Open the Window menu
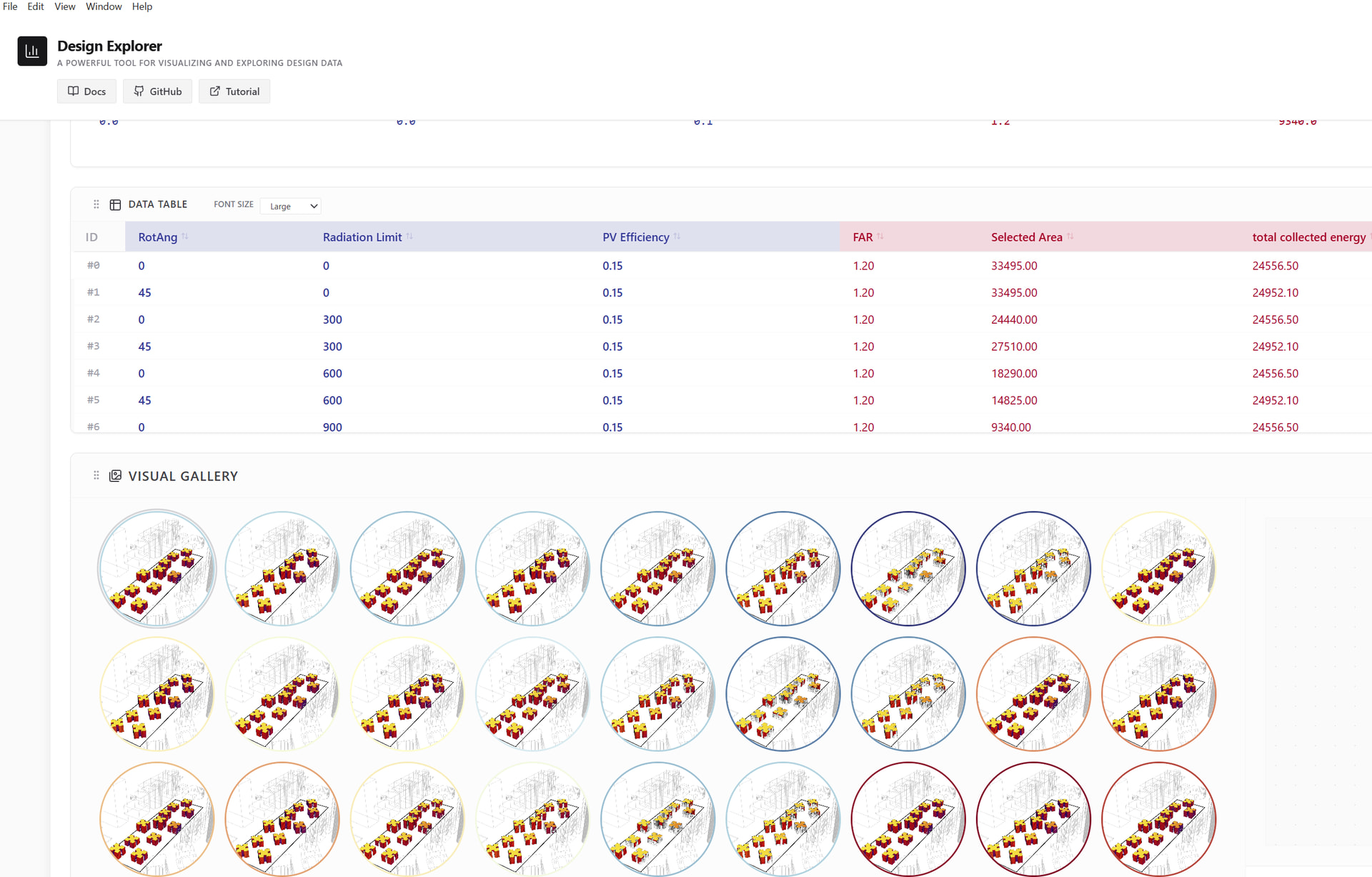Viewport: 1372px width, 877px height. 104,6
